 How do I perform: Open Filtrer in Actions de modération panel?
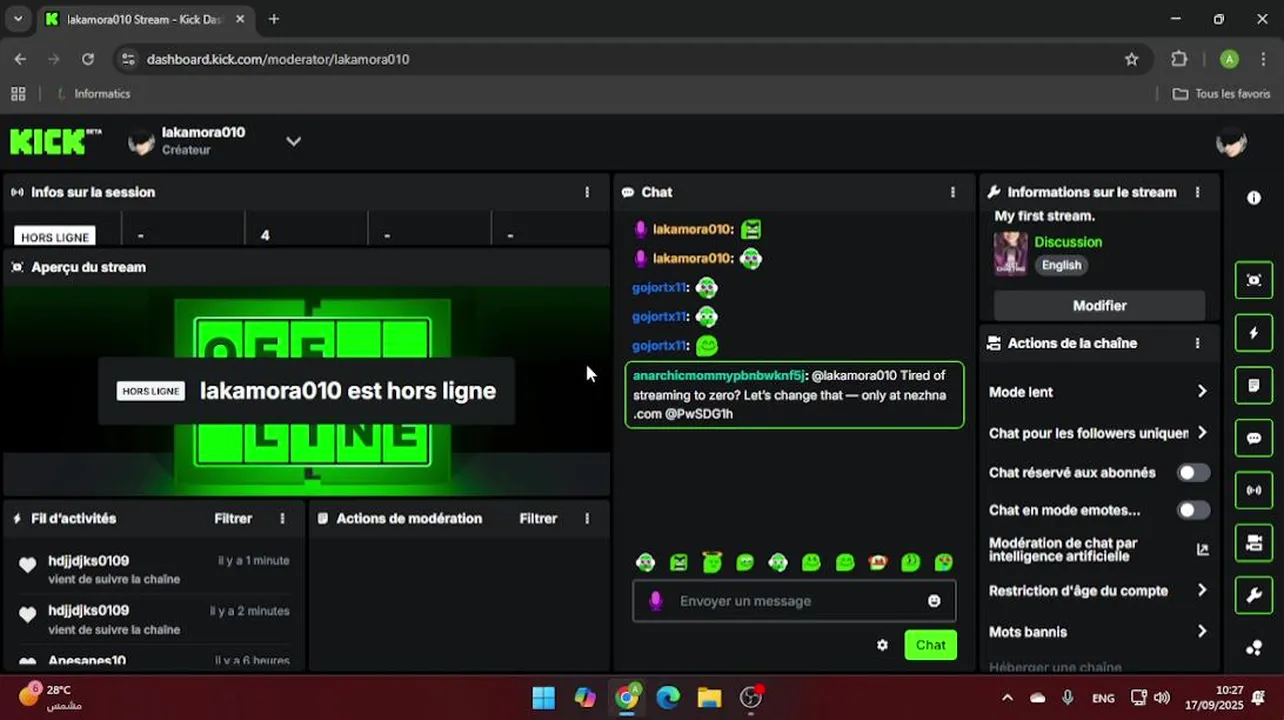(538, 518)
